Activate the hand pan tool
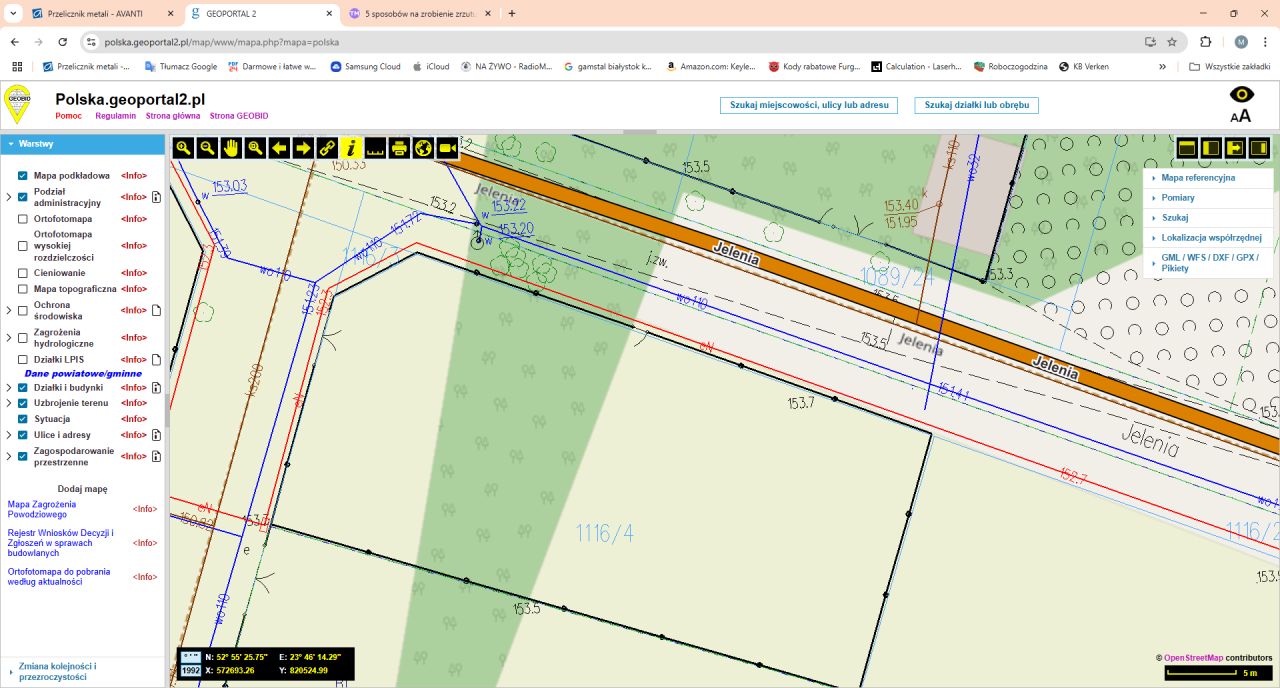Image resolution: width=1280 pixels, height=688 pixels. point(231,148)
